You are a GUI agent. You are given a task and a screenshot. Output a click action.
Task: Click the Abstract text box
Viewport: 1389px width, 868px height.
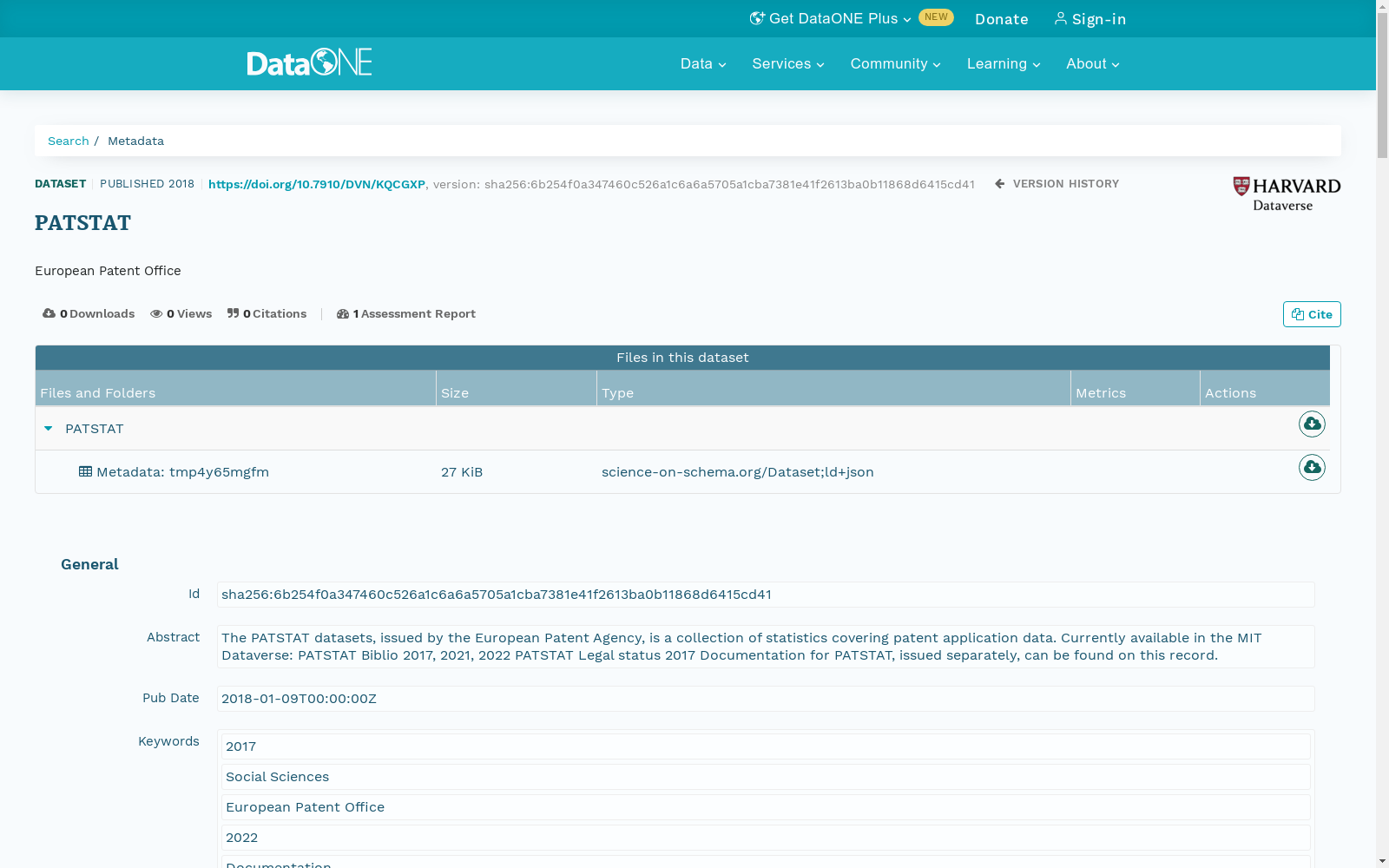click(766, 647)
